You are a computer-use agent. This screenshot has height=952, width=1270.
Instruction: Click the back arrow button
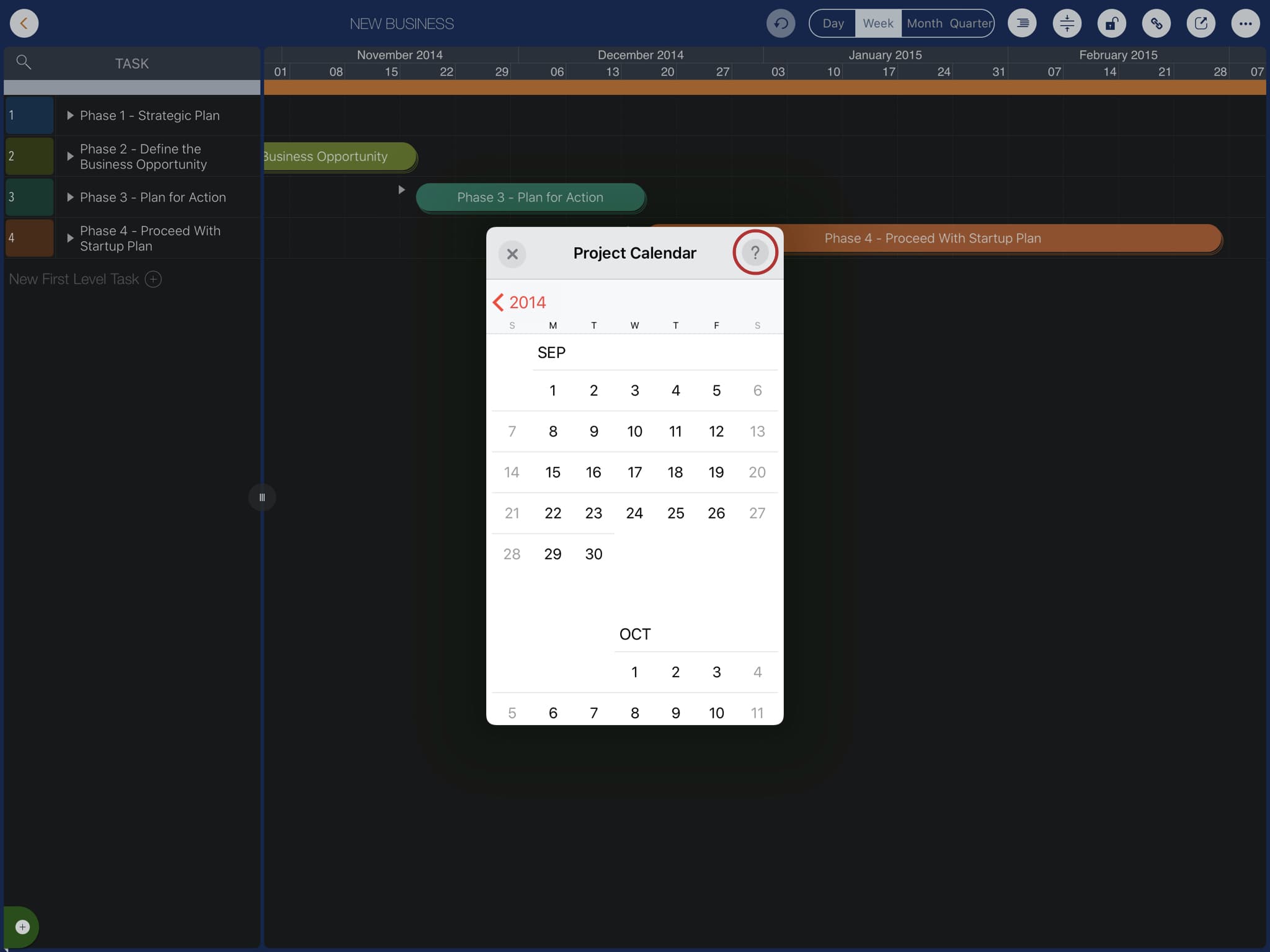(x=24, y=24)
